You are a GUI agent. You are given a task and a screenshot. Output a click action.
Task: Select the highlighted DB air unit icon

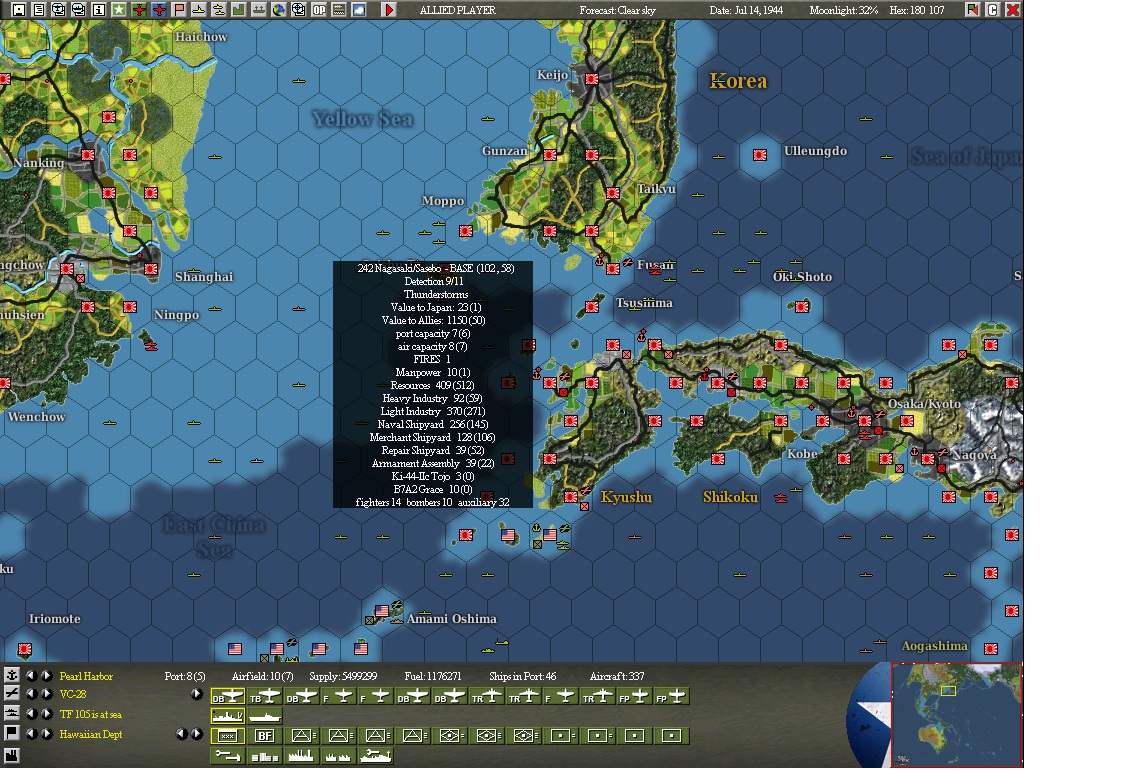tap(228, 696)
